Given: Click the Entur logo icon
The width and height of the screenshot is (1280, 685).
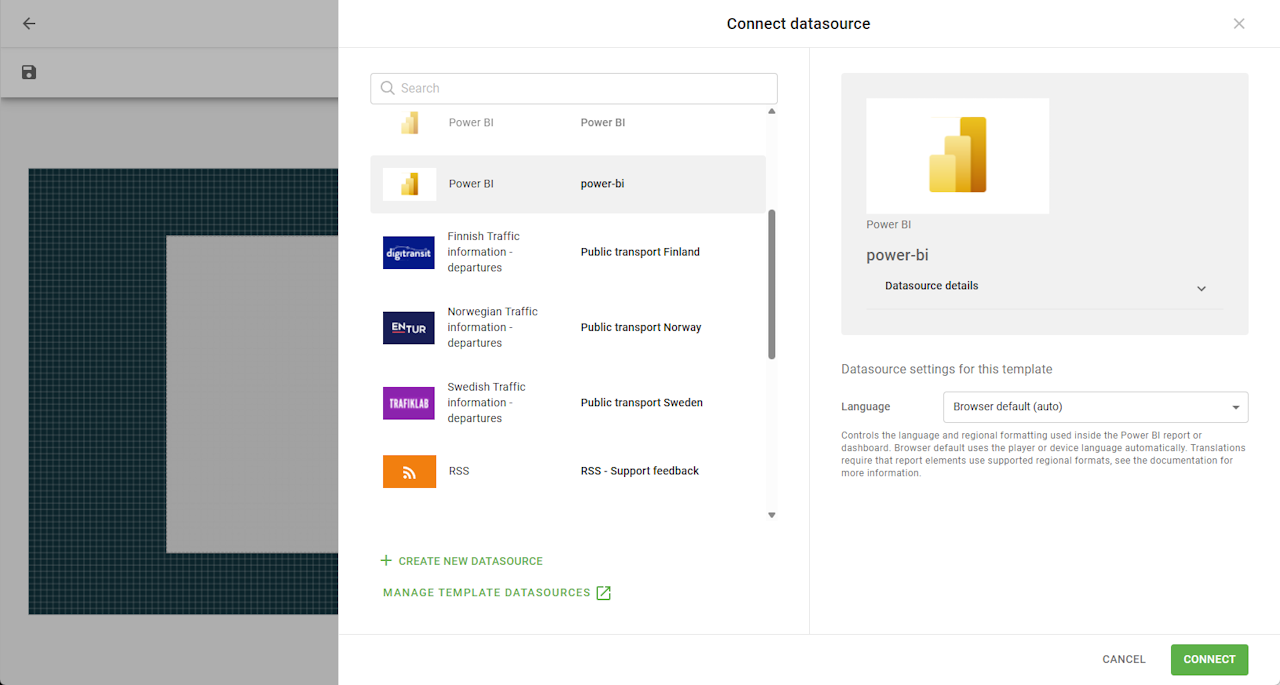Looking at the screenshot, I should pyautogui.click(x=409, y=327).
